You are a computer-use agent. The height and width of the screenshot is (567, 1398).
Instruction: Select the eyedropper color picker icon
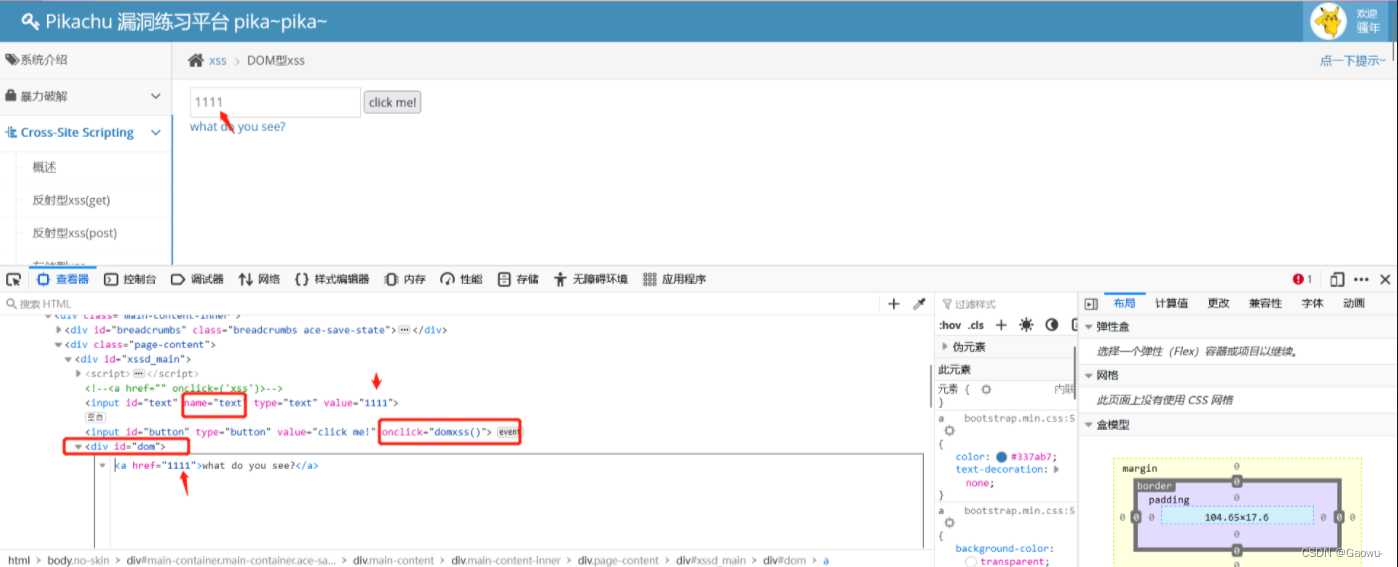[919, 304]
